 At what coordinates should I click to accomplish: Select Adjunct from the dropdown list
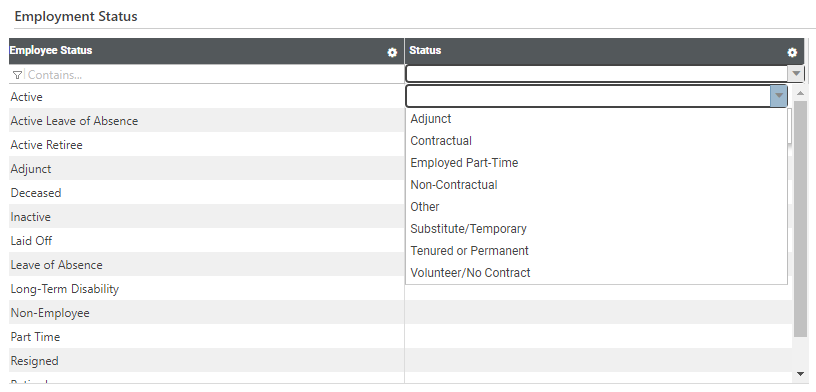[x=431, y=119]
